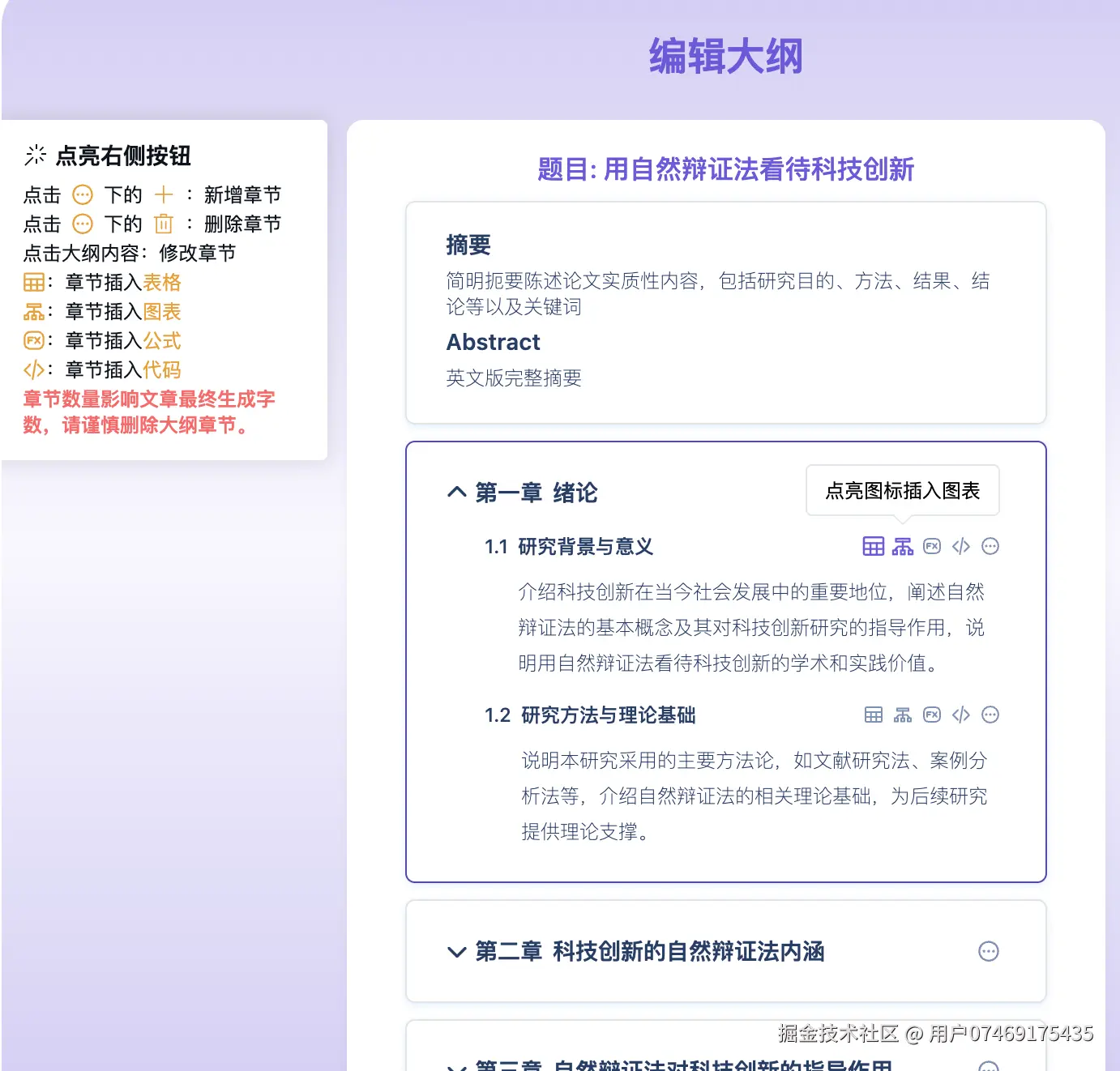This screenshot has width=1120, height=1071.
Task: Insert code into section 1.1
Action: tap(961, 546)
